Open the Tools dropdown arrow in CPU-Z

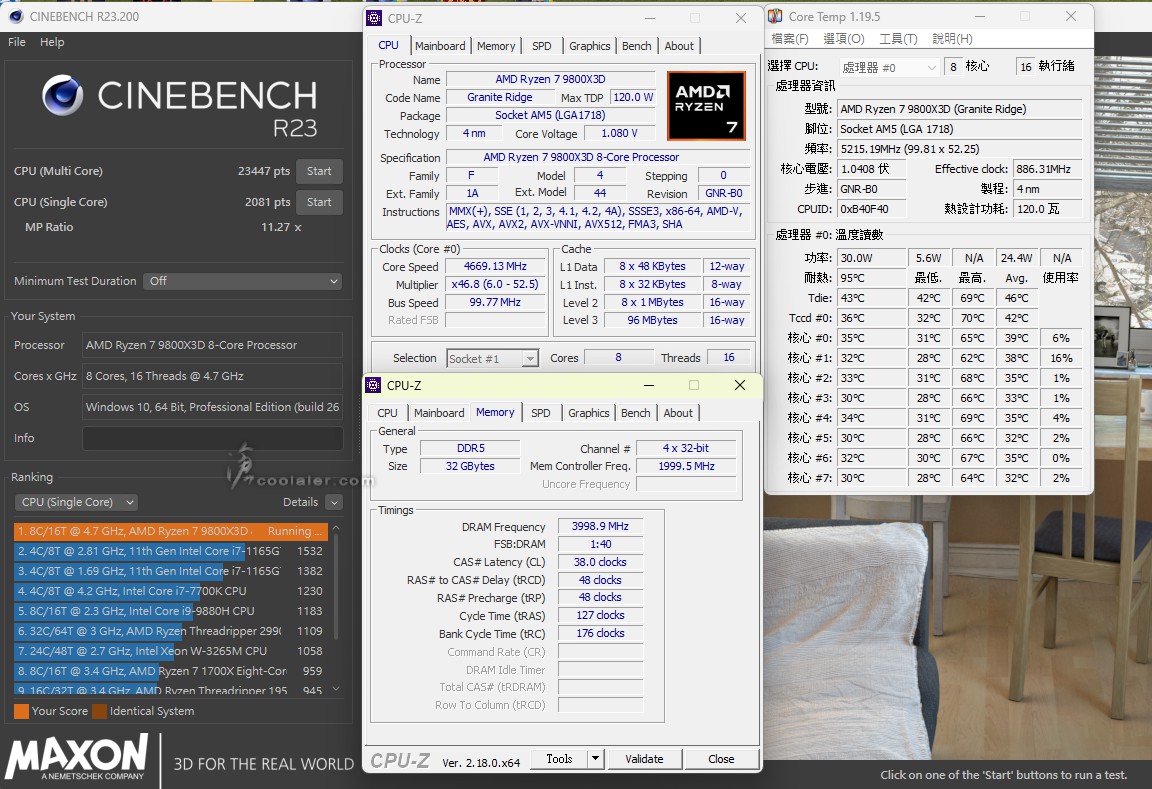coord(595,759)
